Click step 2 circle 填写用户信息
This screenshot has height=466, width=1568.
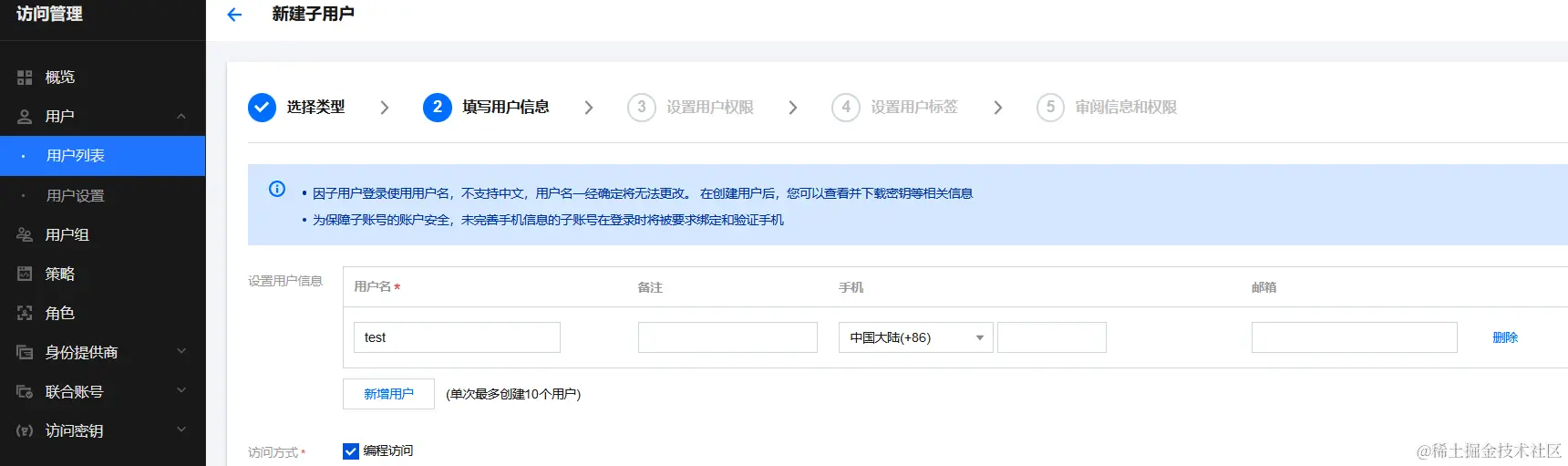click(438, 107)
